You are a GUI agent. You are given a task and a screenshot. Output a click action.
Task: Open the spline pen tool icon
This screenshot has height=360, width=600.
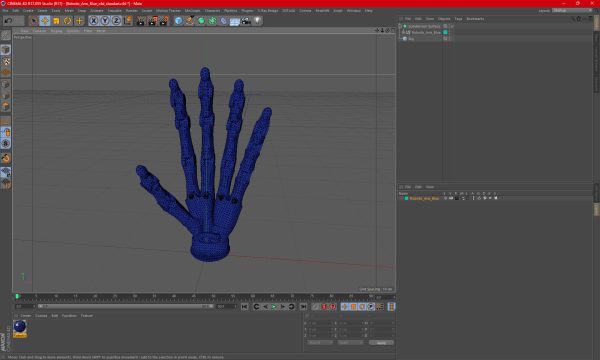click(189, 21)
